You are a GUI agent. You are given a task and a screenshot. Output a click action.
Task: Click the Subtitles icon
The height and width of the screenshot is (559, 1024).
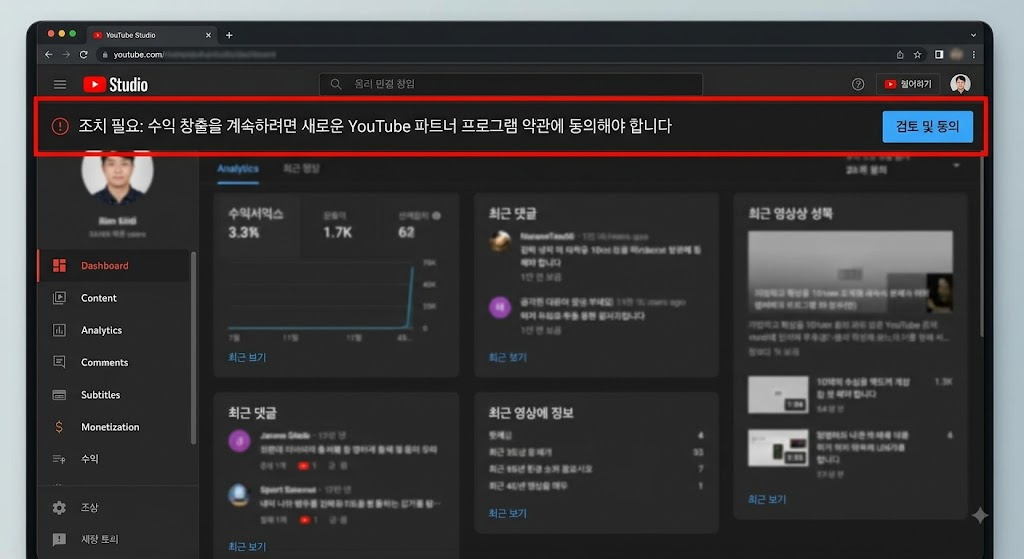pos(59,394)
